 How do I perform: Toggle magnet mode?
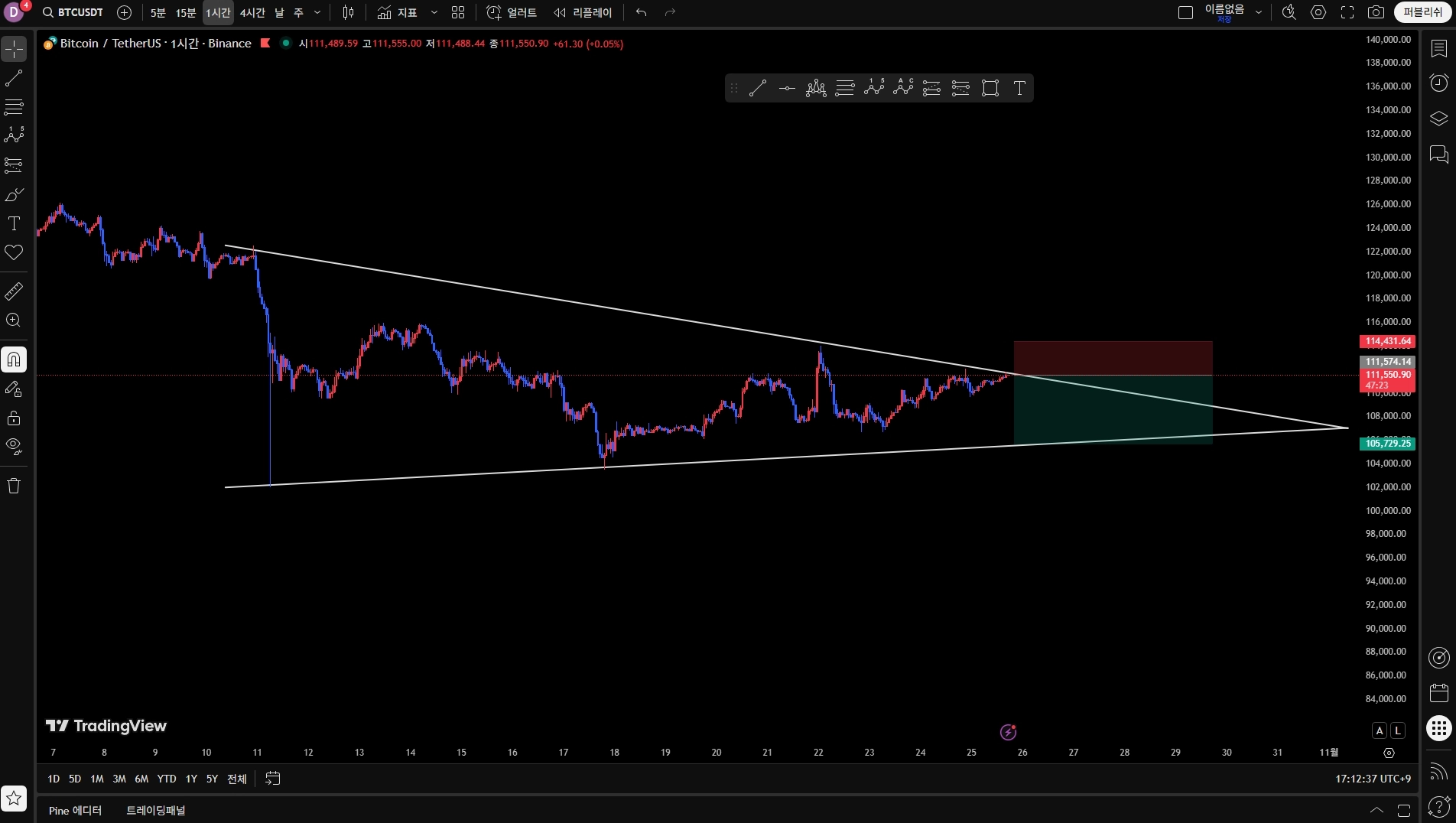click(x=14, y=359)
